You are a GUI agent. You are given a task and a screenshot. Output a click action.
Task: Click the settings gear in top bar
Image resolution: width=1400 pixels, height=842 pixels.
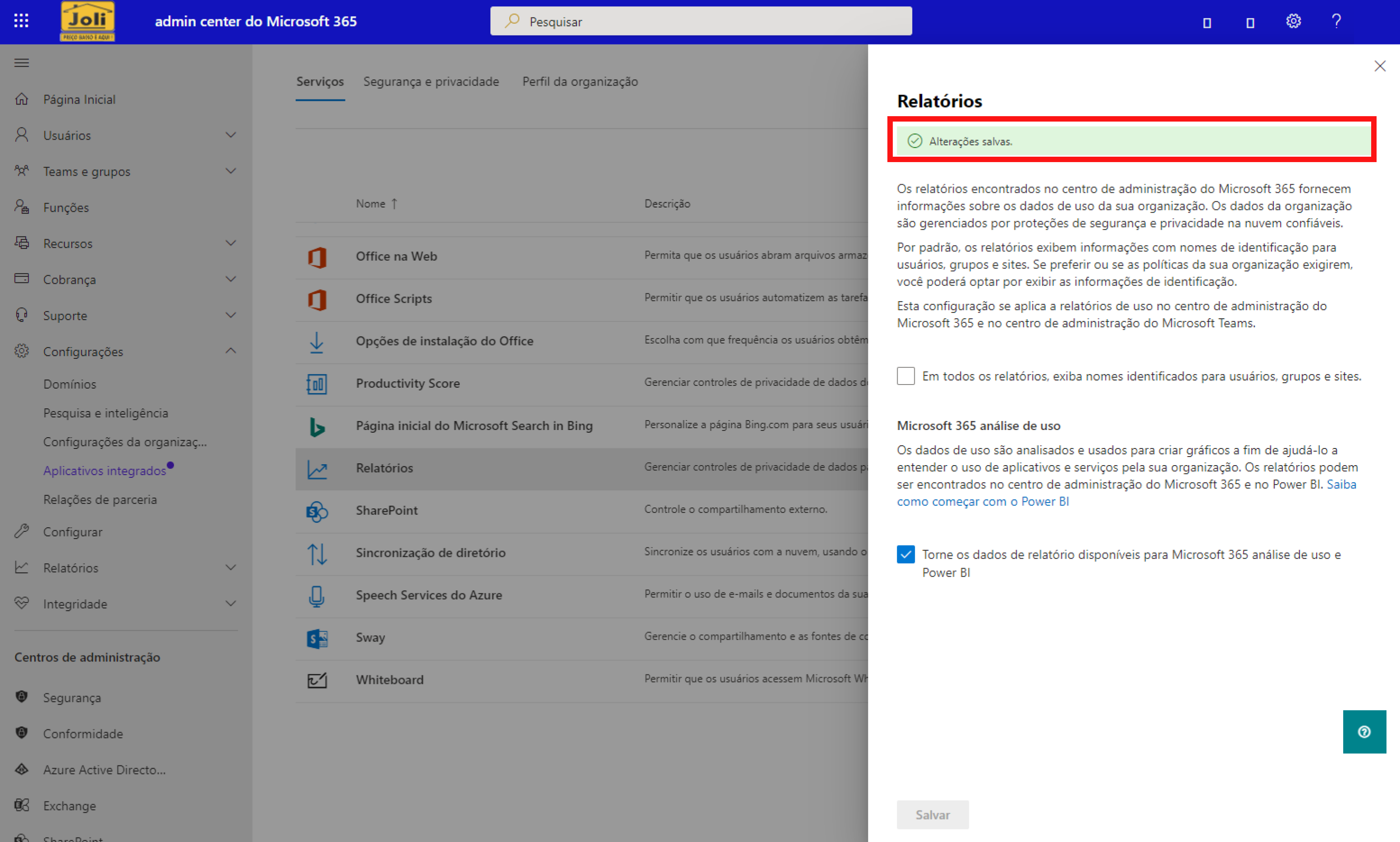coord(1293,21)
